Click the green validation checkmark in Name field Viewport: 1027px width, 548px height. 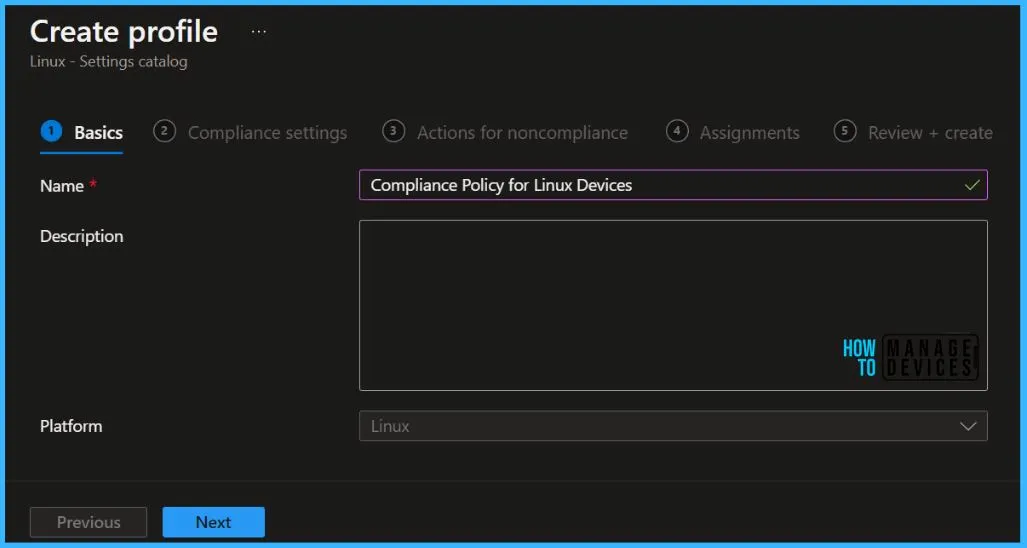[972, 185]
